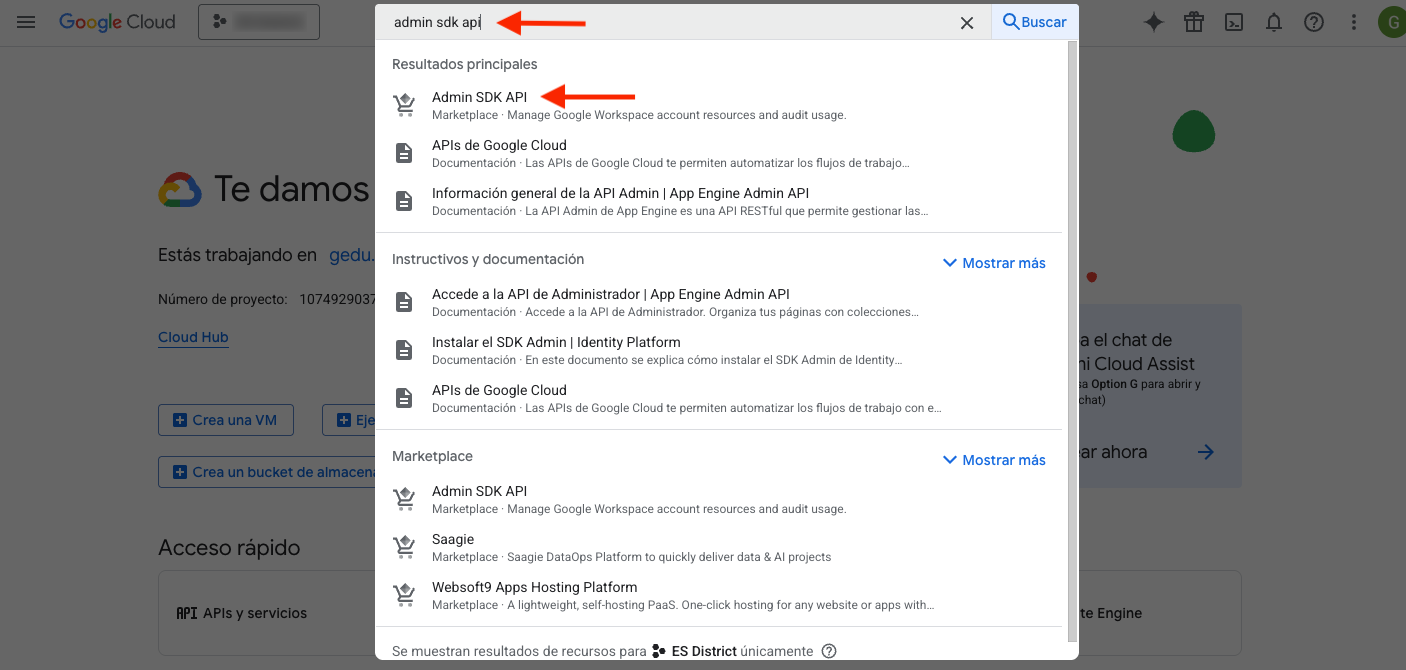Open Gemini sparkle assistant icon
This screenshot has width=1406, height=670.
tap(1154, 22)
